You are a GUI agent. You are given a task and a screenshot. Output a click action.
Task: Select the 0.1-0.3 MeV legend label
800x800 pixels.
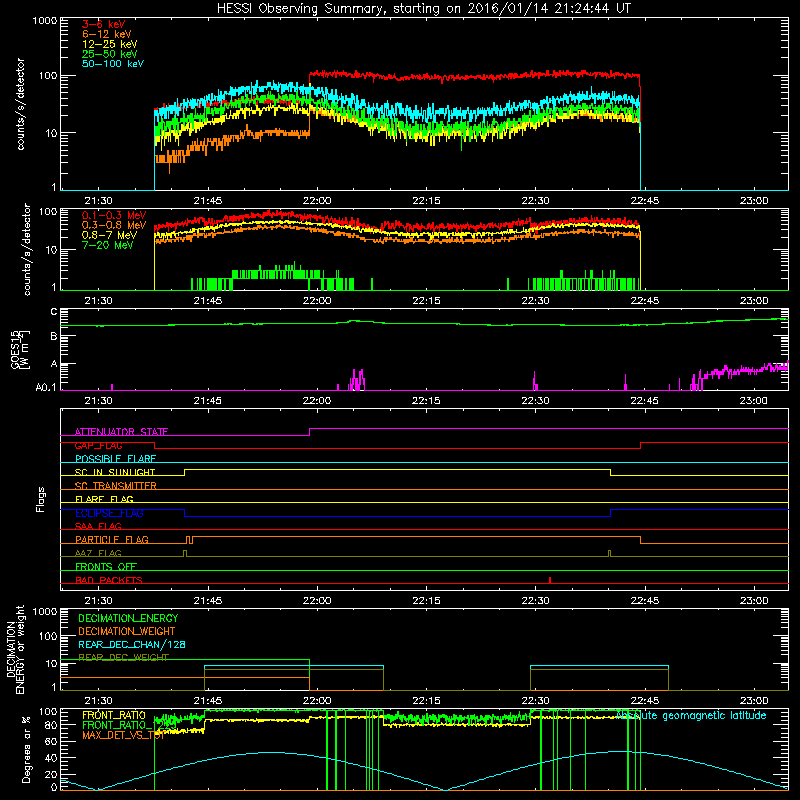tap(114, 215)
